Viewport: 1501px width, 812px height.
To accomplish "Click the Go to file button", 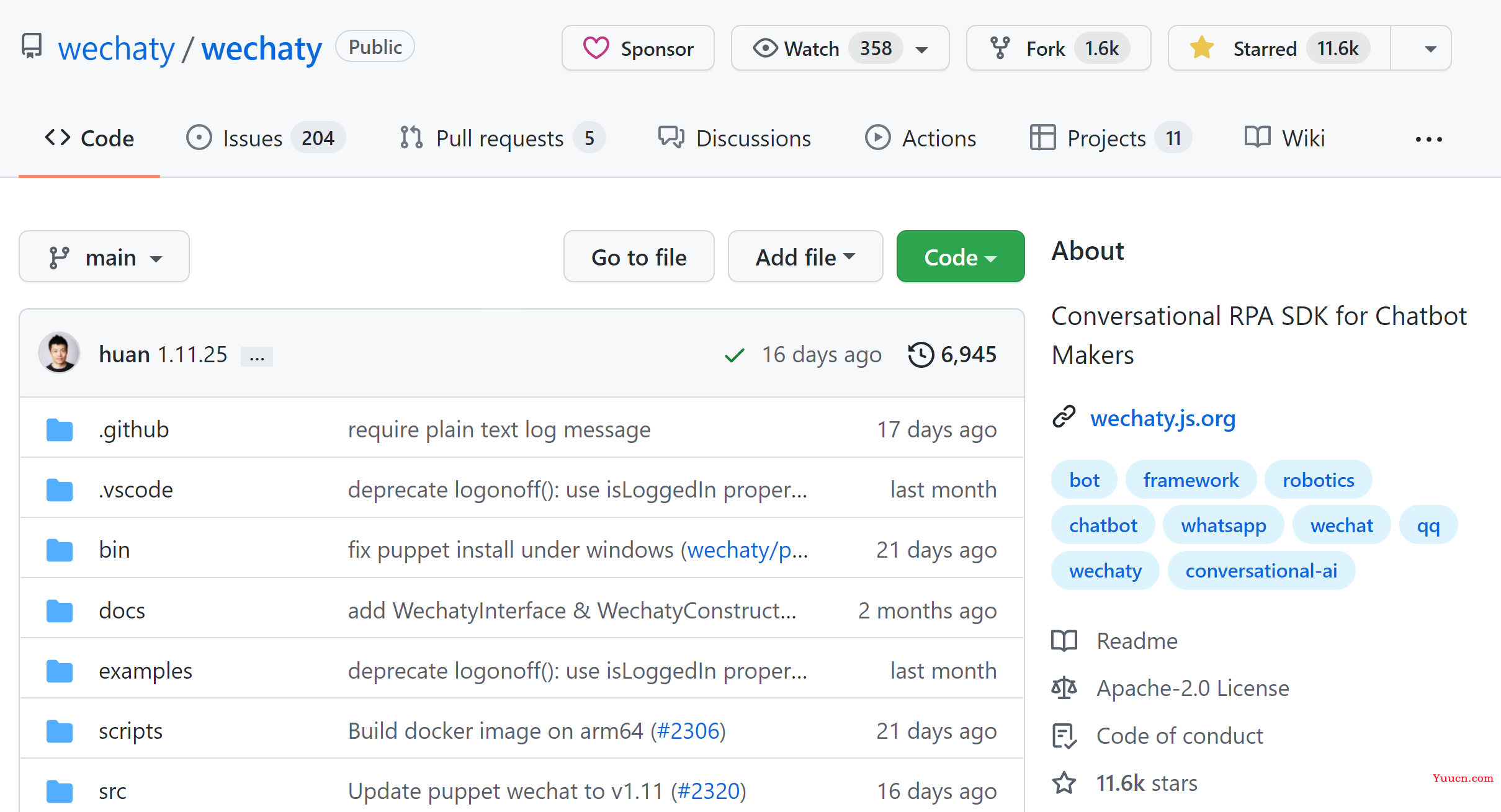I will point(639,258).
